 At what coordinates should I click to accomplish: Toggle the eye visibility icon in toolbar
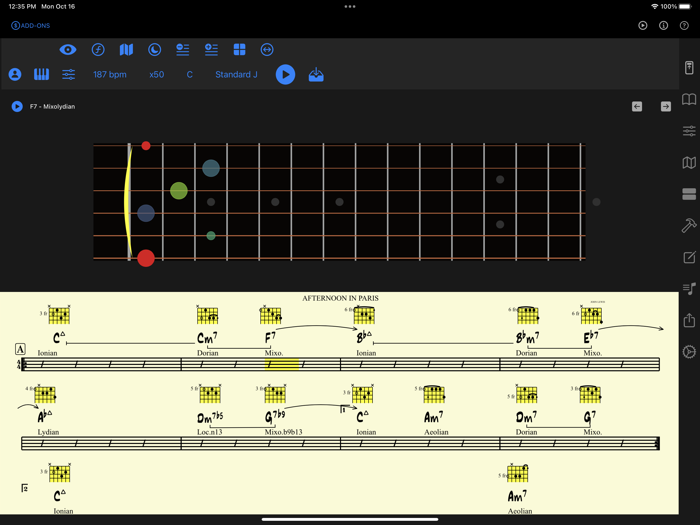pyautogui.click(x=68, y=50)
